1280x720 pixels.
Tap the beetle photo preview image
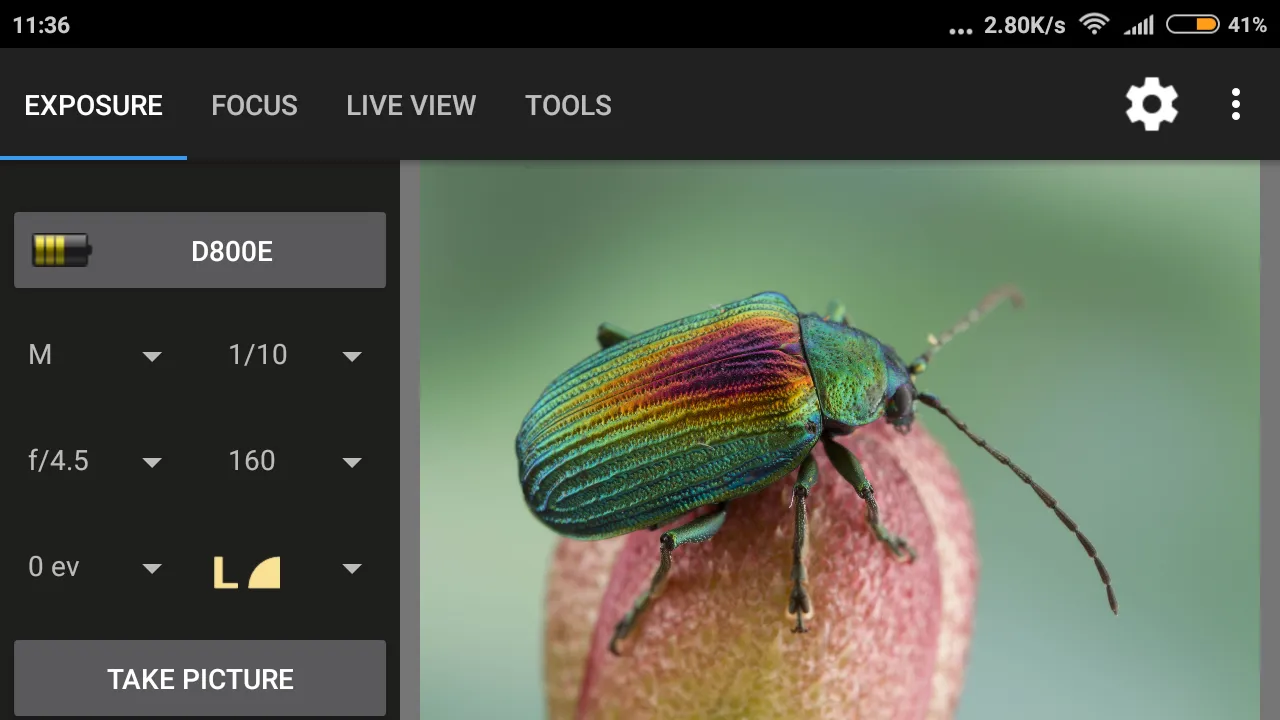(x=840, y=442)
